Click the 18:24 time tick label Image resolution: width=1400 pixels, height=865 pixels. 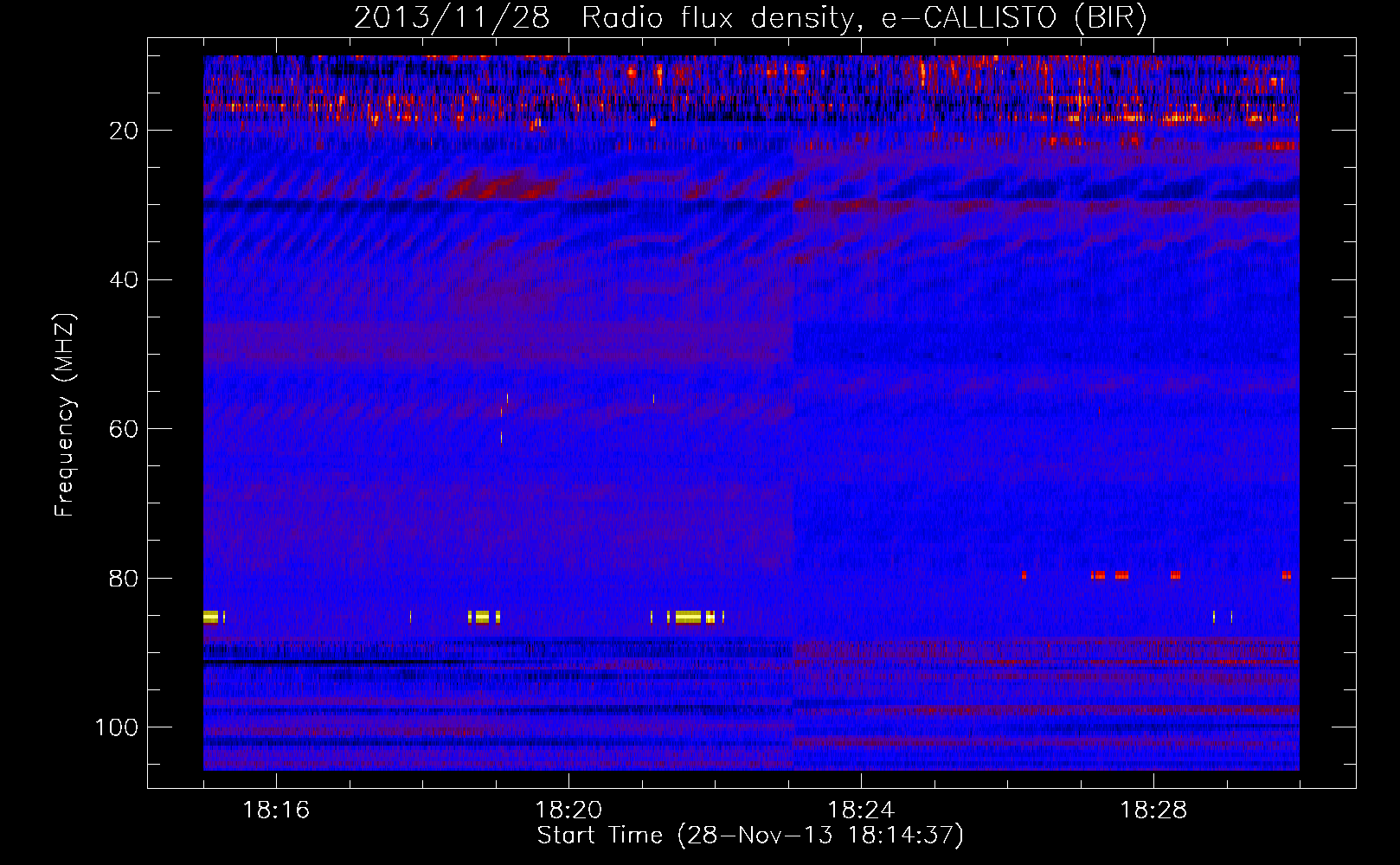861,811
